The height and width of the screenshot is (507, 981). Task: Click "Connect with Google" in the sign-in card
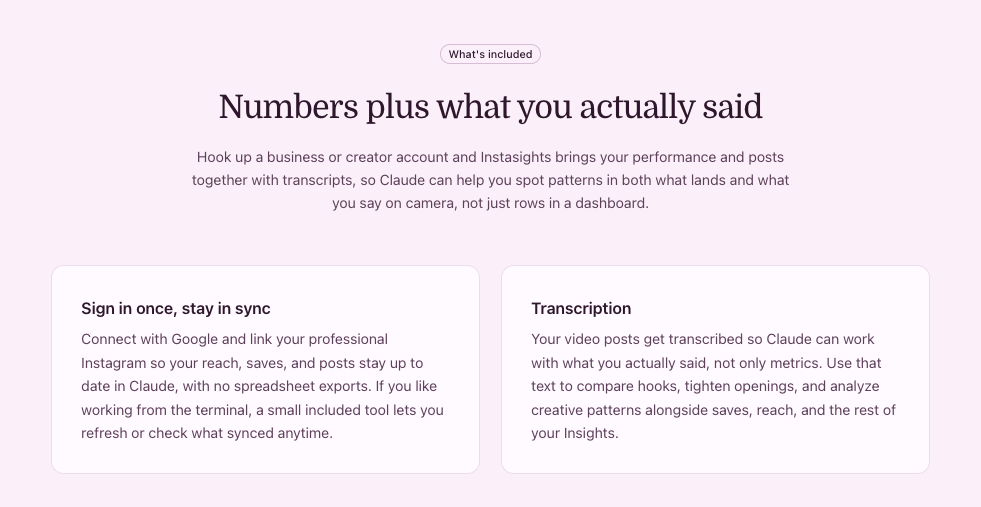pos(149,339)
